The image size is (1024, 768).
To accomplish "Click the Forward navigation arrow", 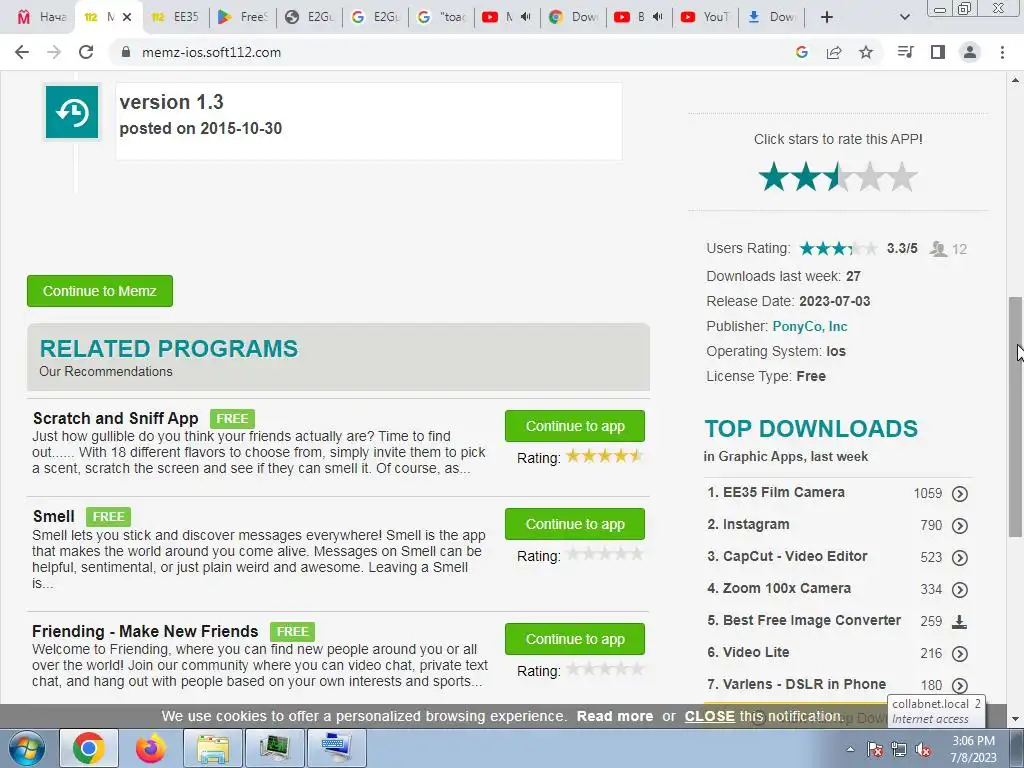I will pos(54,52).
